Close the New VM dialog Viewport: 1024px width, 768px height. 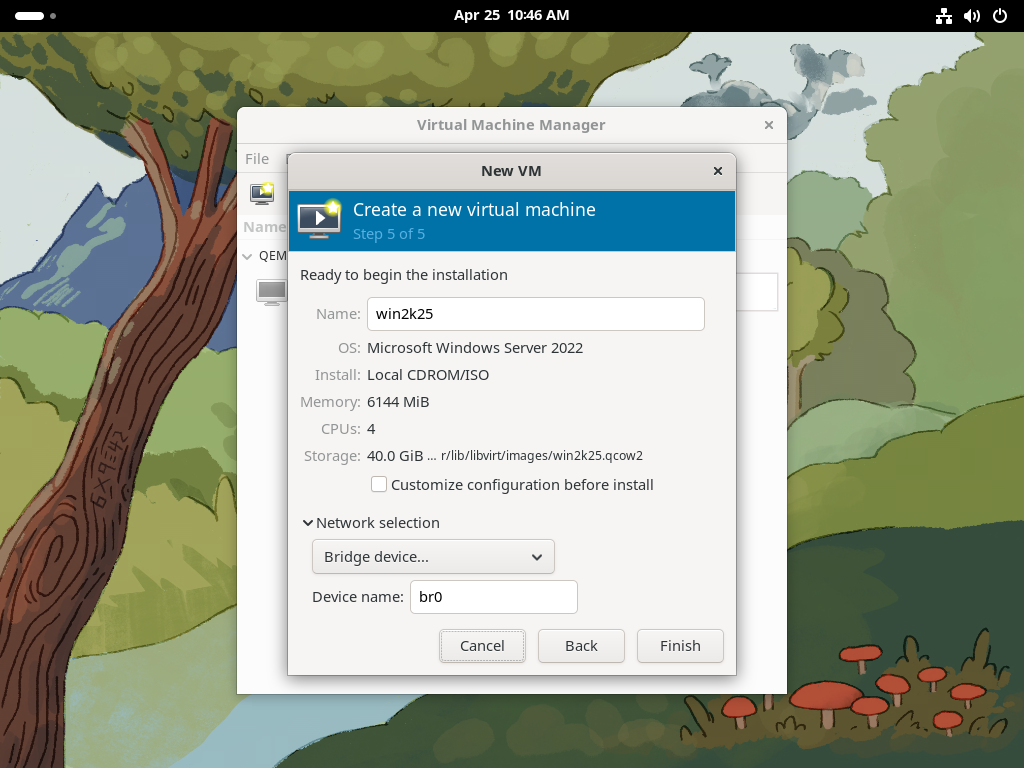718,171
